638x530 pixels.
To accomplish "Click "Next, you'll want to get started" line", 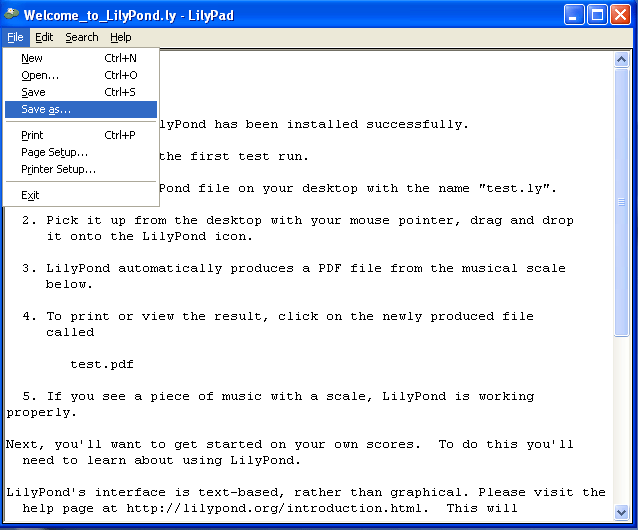I will [290, 444].
